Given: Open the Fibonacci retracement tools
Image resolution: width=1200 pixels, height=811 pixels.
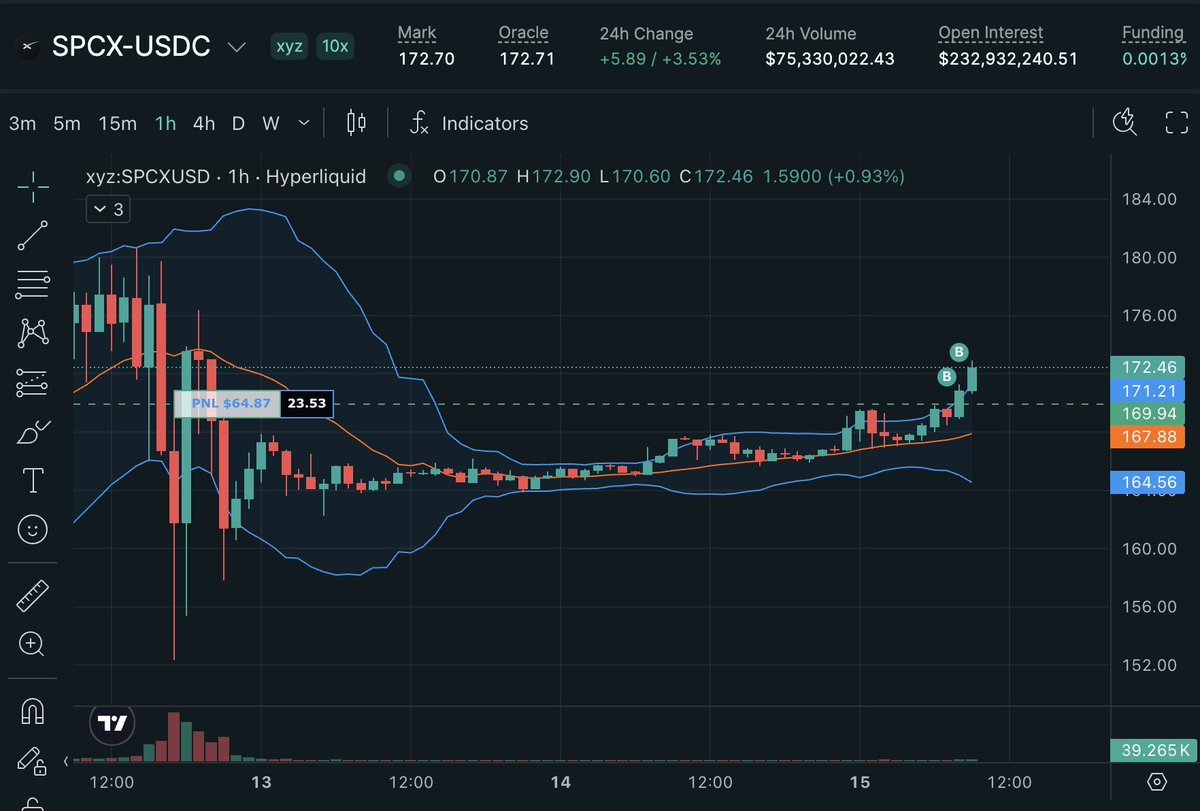Looking at the screenshot, I should click(33, 284).
